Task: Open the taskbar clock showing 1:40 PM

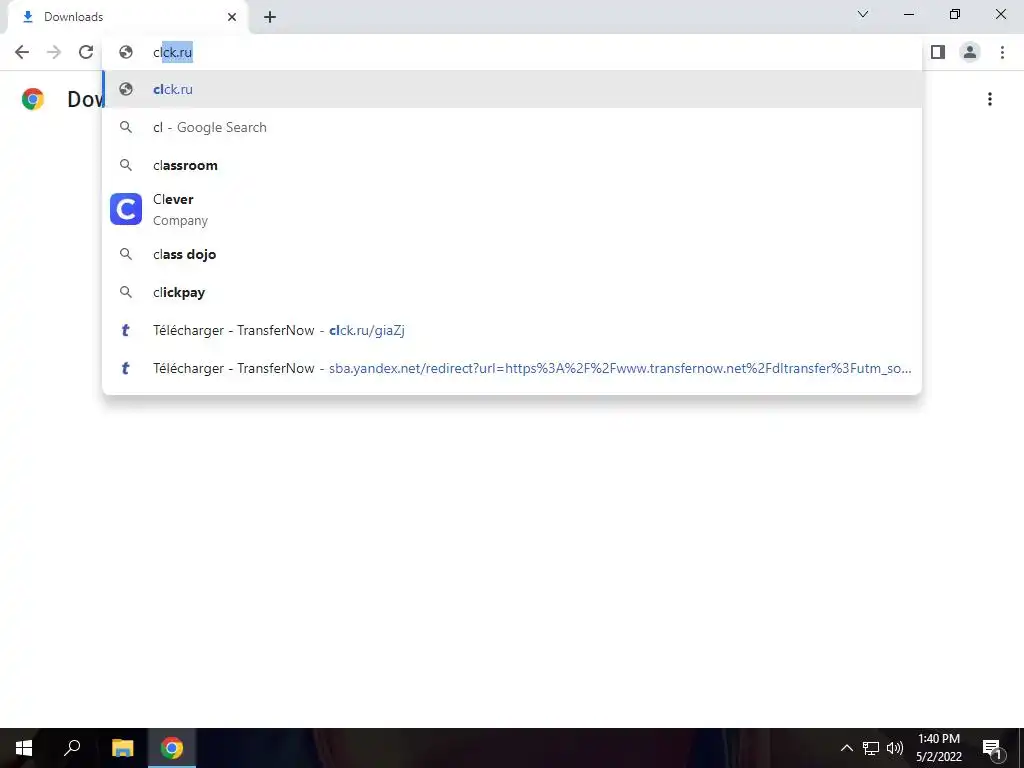Action: point(939,748)
